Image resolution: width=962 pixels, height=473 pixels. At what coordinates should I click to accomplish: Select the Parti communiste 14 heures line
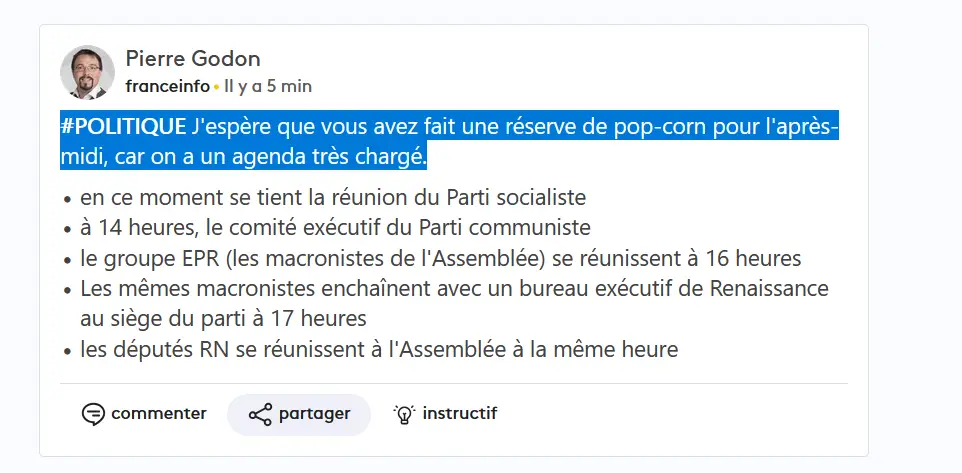(x=335, y=227)
